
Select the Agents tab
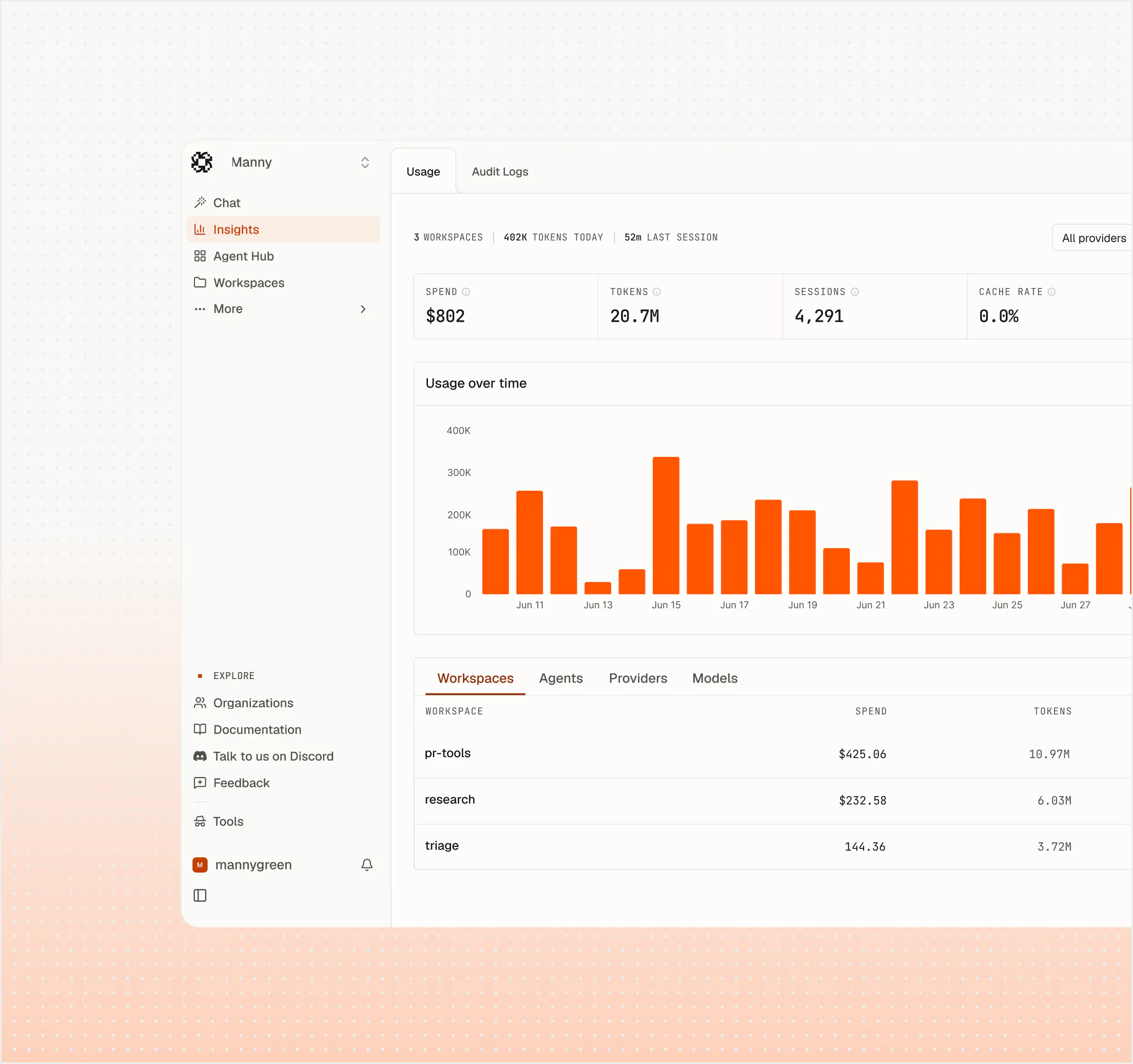(x=561, y=679)
